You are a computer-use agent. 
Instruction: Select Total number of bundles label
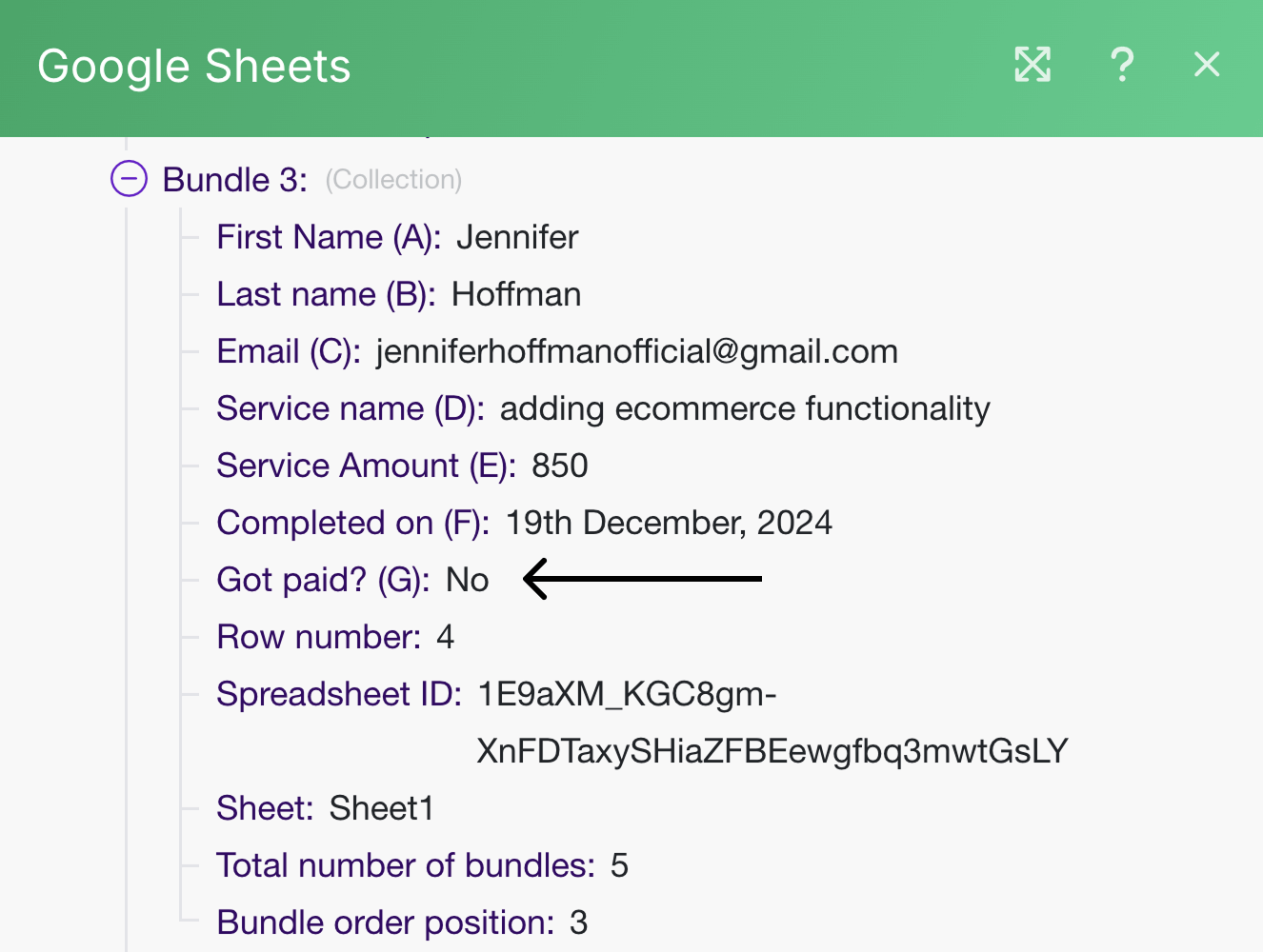405,865
